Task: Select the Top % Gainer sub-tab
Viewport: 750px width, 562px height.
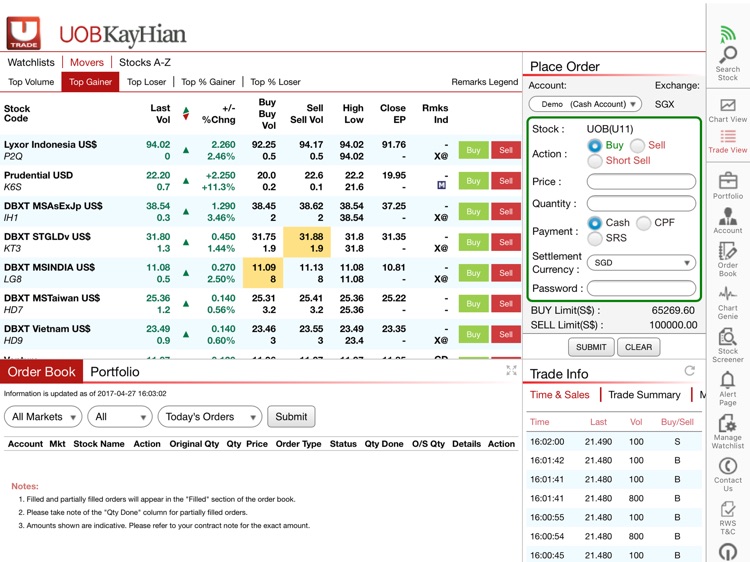Action: (x=208, y=82)
